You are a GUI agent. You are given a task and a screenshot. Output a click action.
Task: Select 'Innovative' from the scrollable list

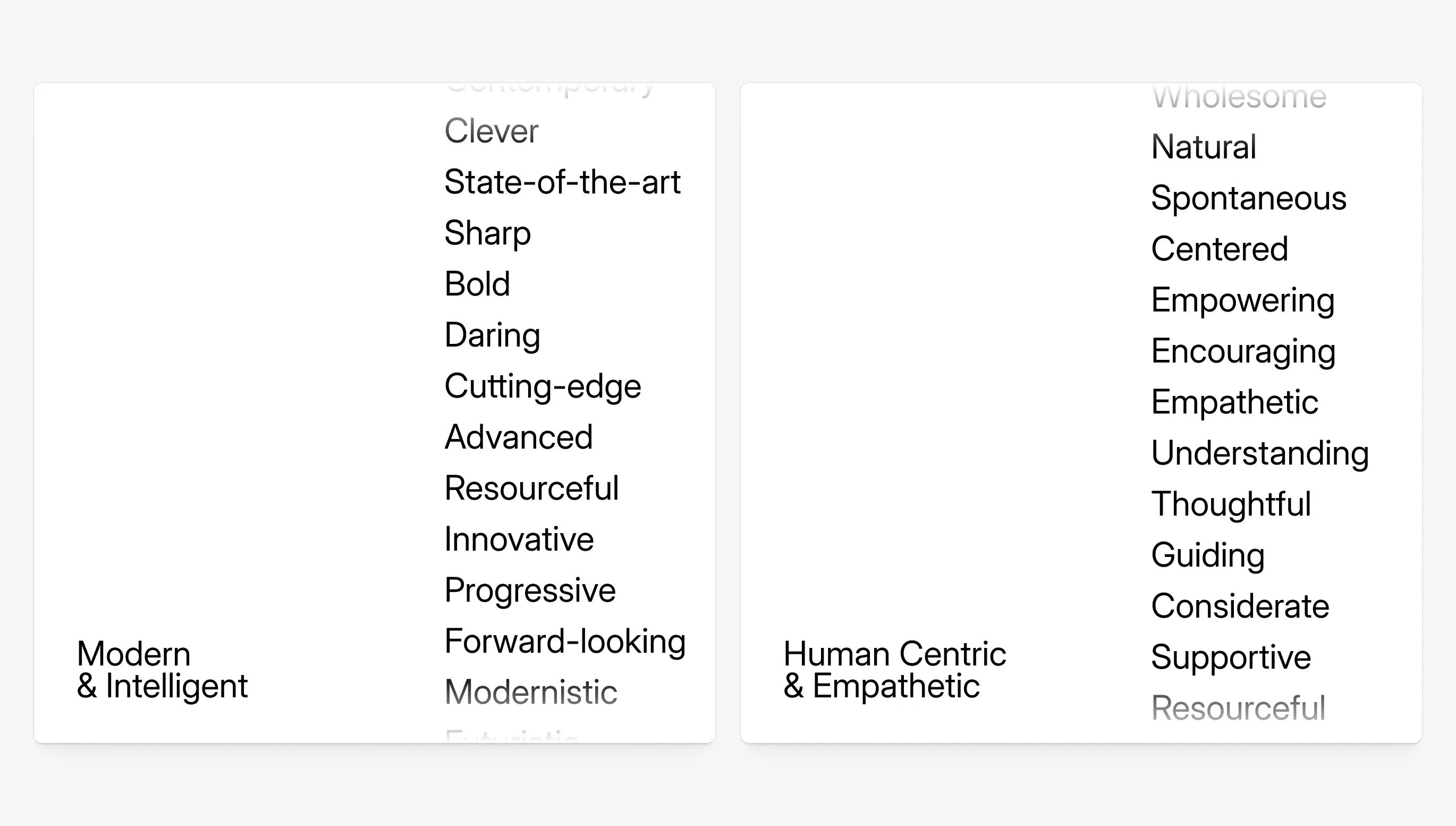tap(519, 539)
